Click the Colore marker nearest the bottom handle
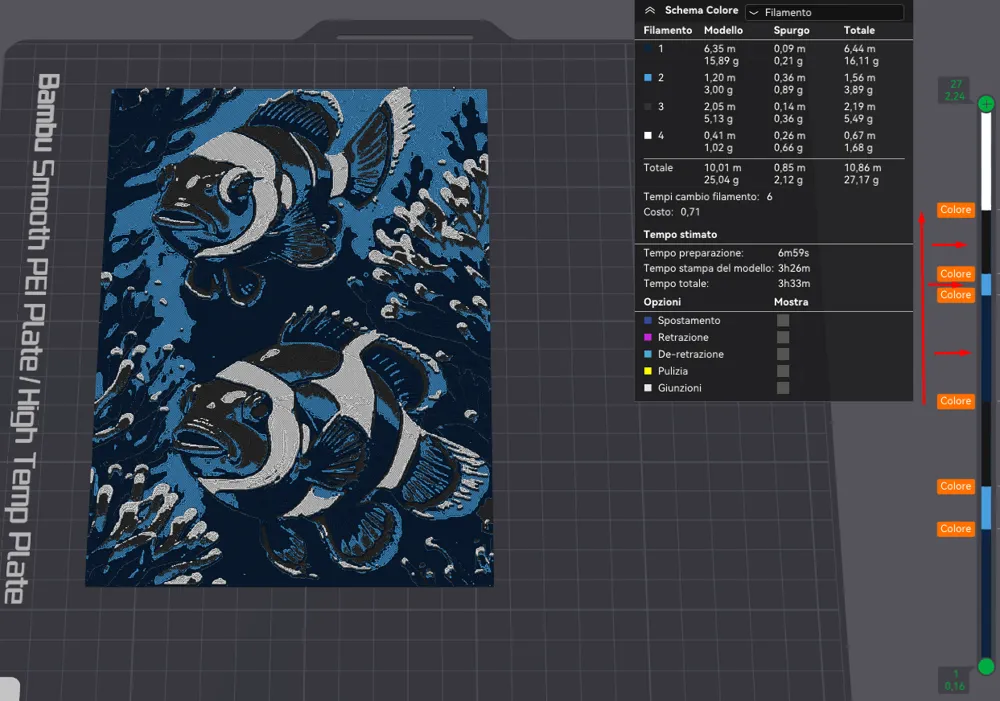The height and width of the screenshot is (701, 1000). (x=955, y=529)
